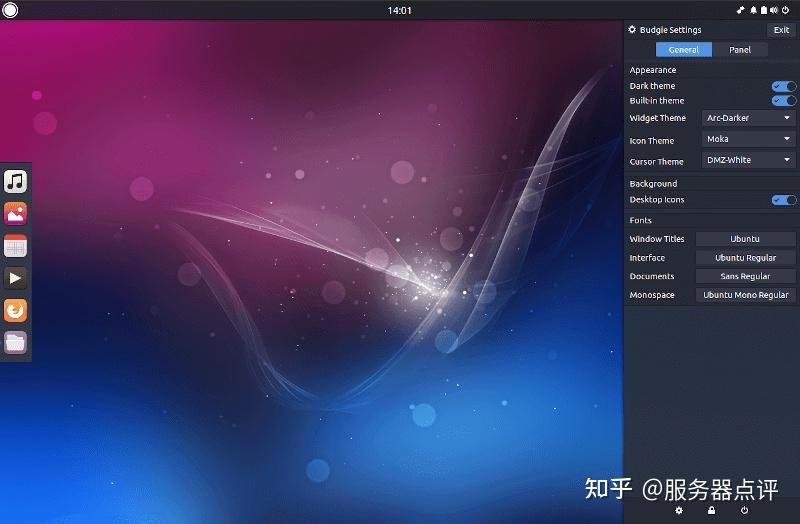Image resolution: width=800 pixels, height=524 pixels.
Task: Open the Icon Theme Moka dropdown
Action: click(x=748, y=139)
